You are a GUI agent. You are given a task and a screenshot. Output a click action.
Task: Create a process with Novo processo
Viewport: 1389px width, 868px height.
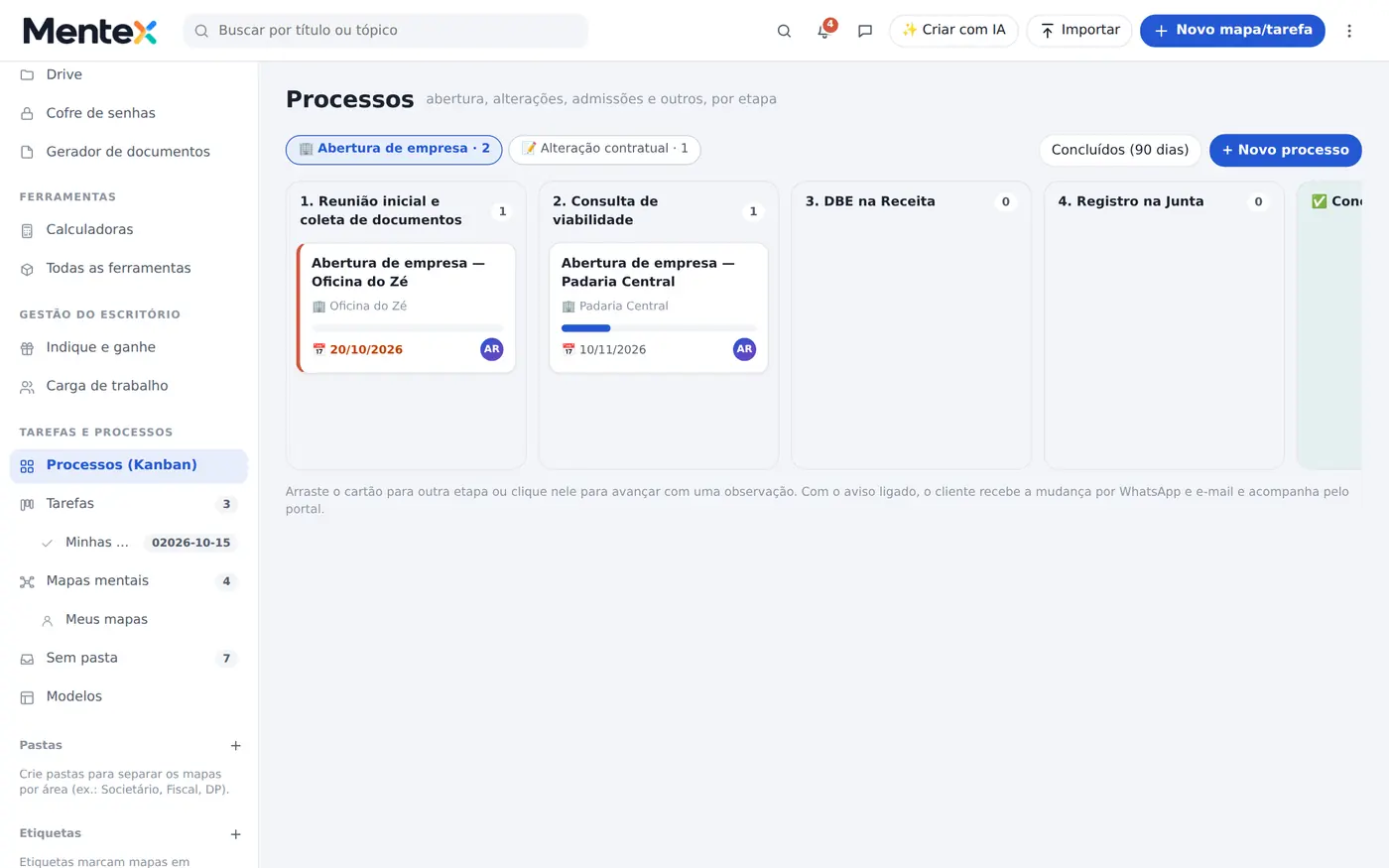click(x=1285, y=150)
